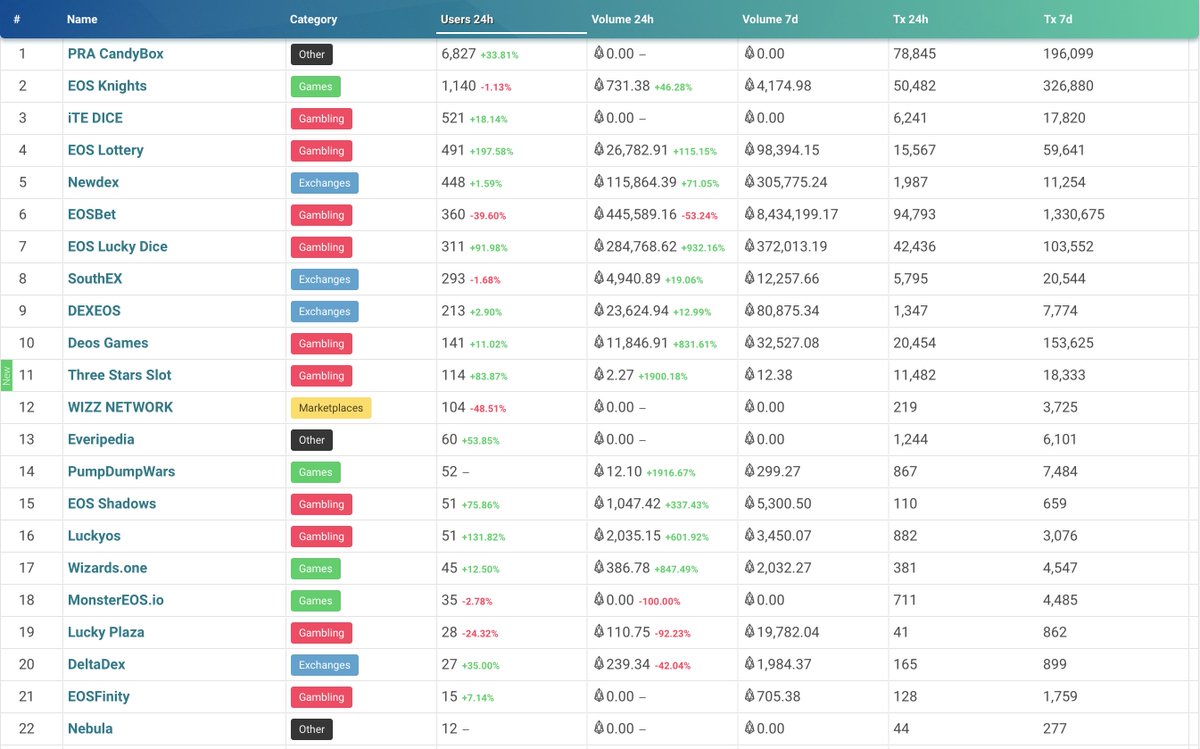This screenshot has height=749, width=1200.
Task: Click EOS icon in DEXEOS Volume 24h cell
Action: [x=598, y=311]
